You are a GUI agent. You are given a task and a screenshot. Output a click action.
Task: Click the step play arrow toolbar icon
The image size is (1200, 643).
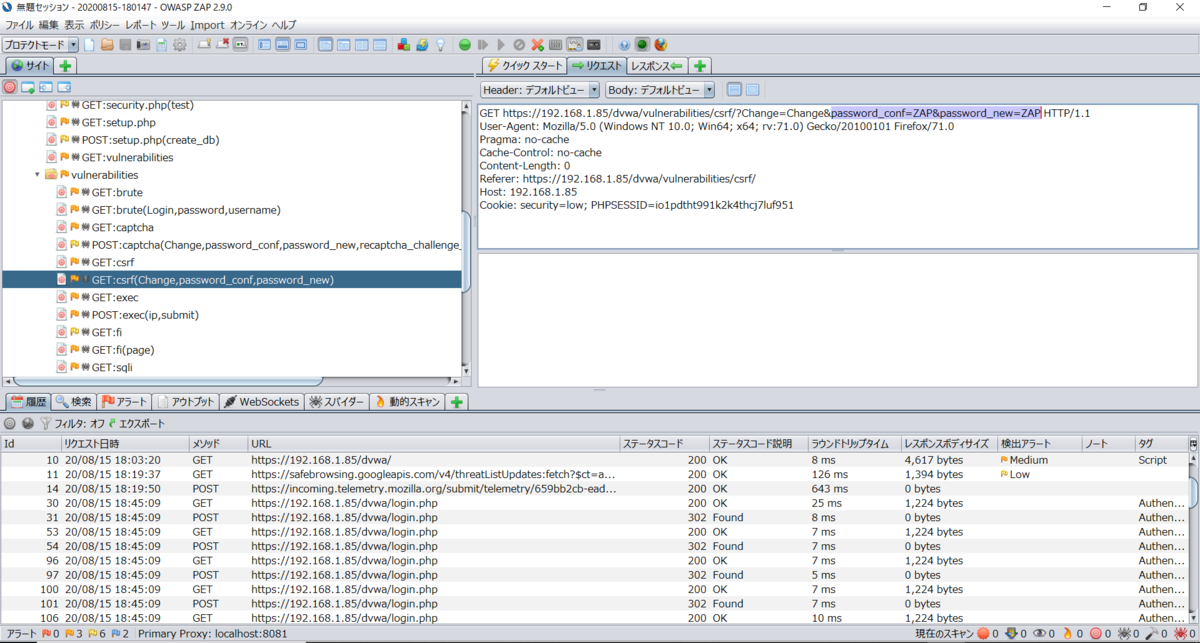[x=483, y=45]
